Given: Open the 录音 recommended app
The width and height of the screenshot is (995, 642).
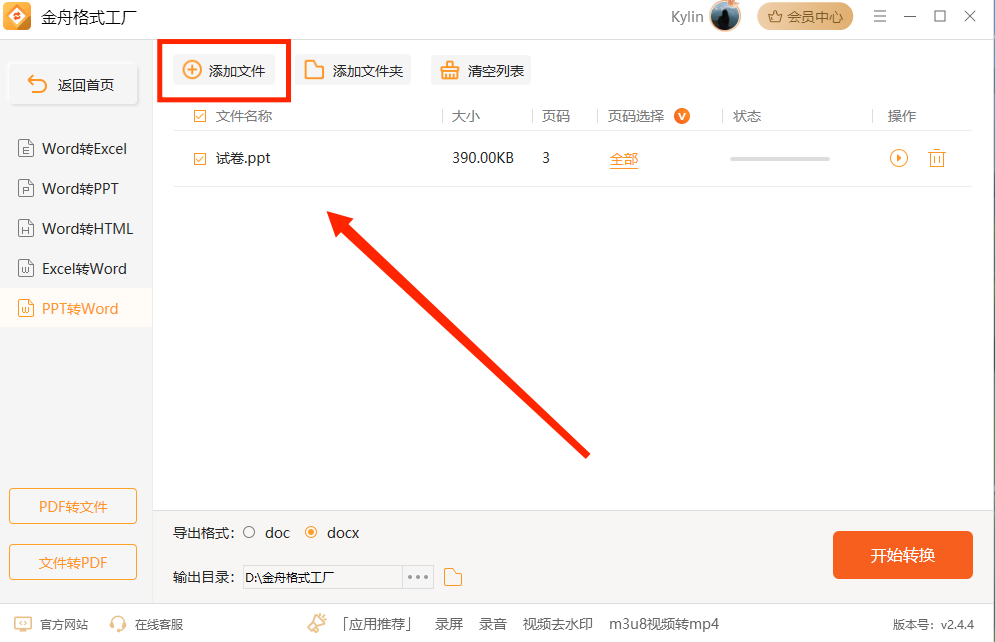Looking at the screenshot, I should [492, 624].
